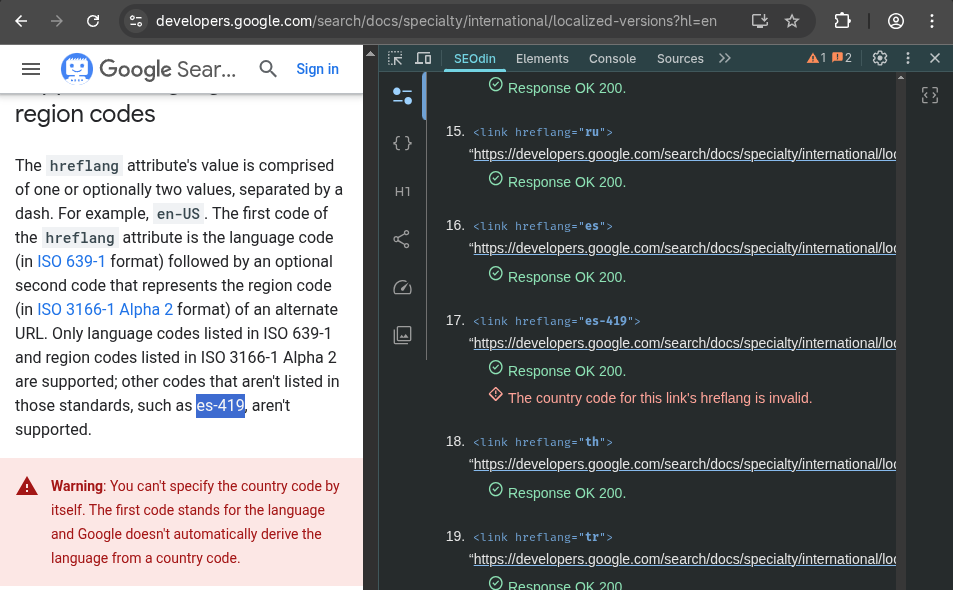953x590 pixels.
Task: Open the ISO 3166-1 Alpha 2 link
Action: point(105,309)
